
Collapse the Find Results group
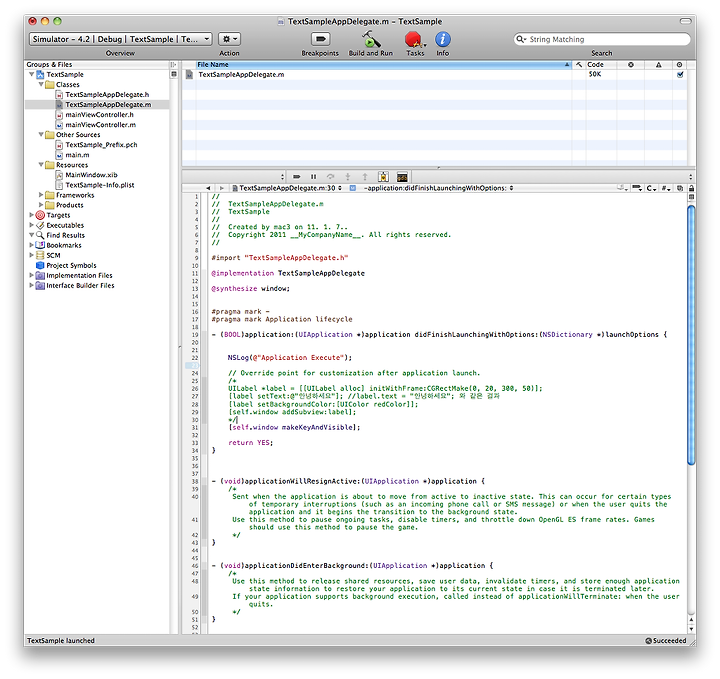pyautogui.click(x=31, y=235)
